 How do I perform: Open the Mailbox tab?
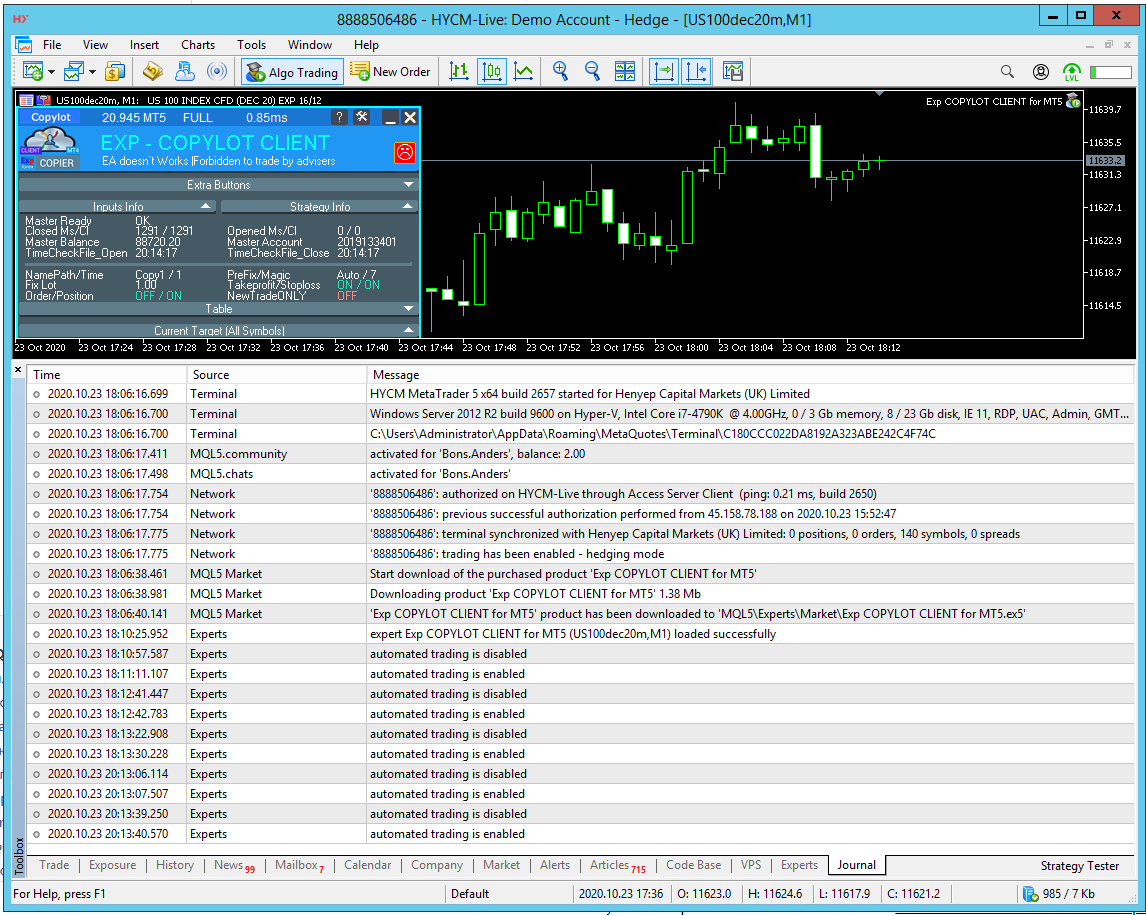pos(299,865)
